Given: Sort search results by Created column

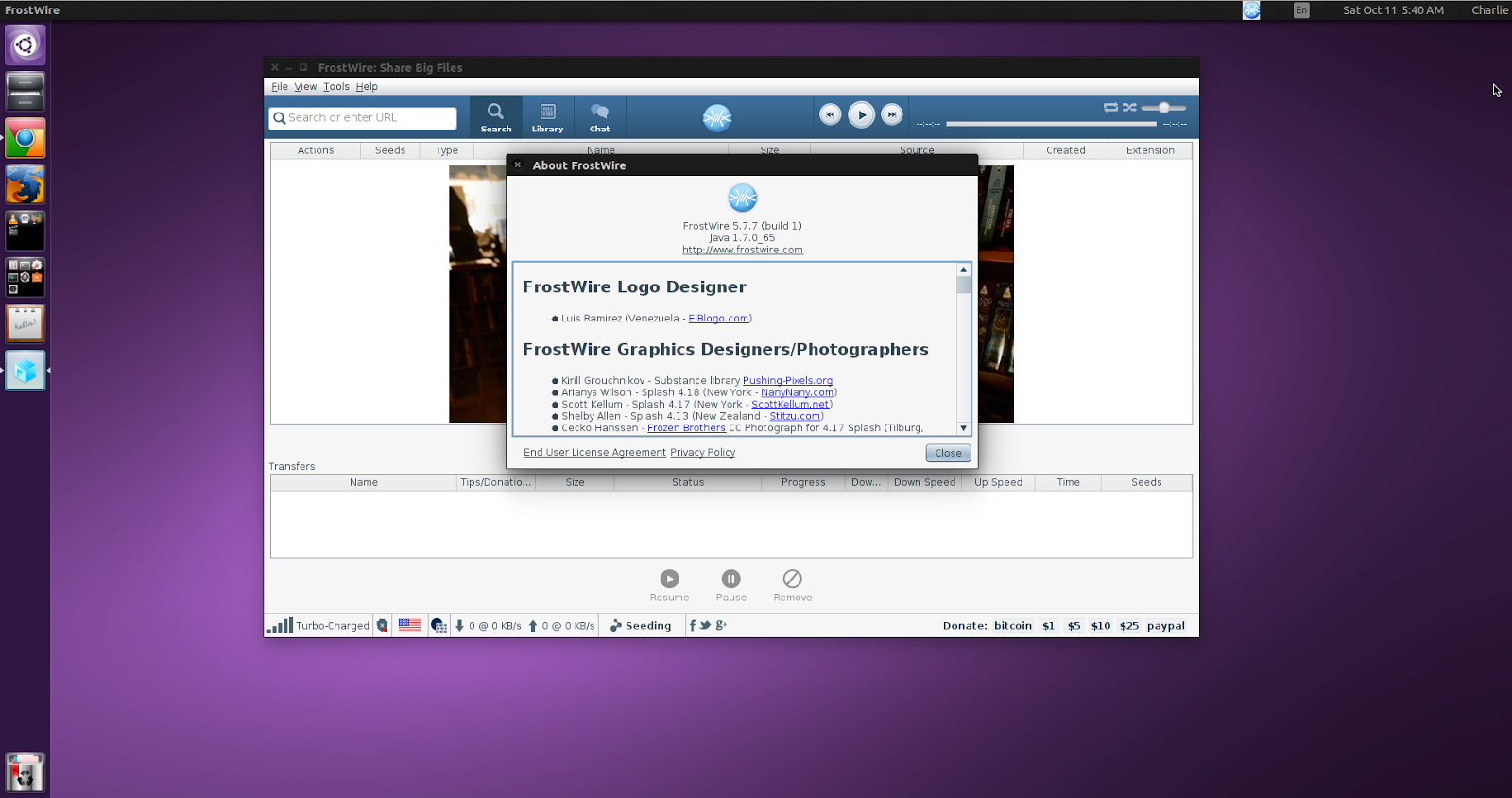Looking at the screenshot, I should (1066, 150).
